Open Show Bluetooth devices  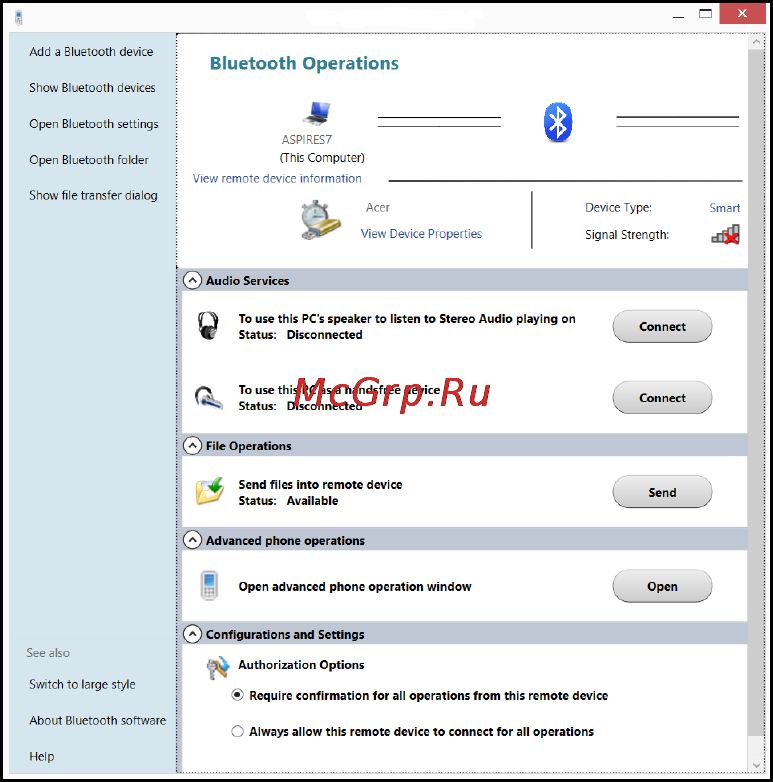(x=92, y=88)
